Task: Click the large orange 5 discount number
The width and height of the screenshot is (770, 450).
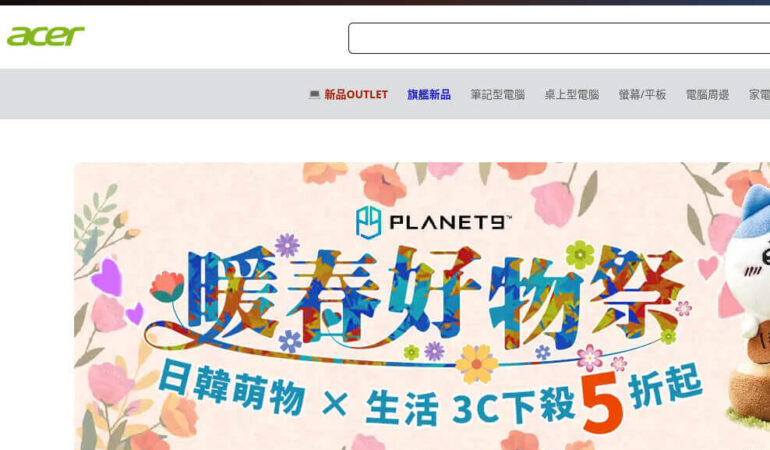Action: pyautogui.click(x=602, y=401)
